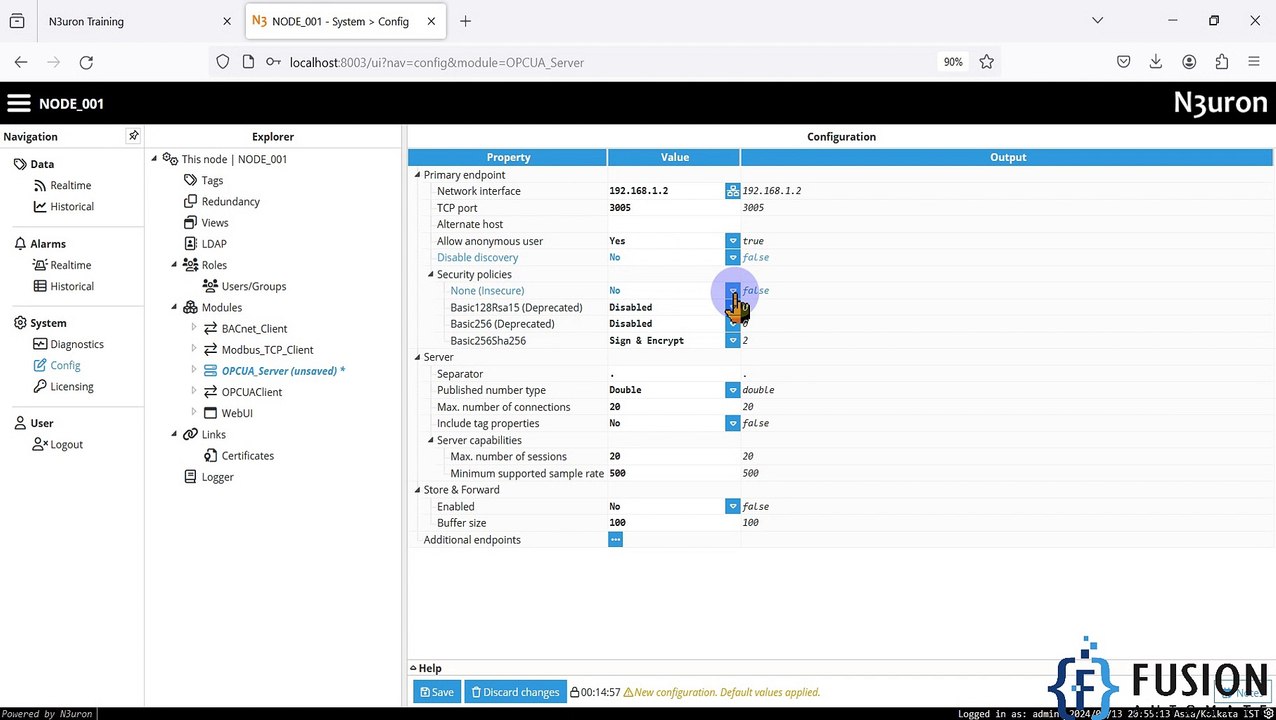Collapse the Roles tree node

(x=174, y=264)
